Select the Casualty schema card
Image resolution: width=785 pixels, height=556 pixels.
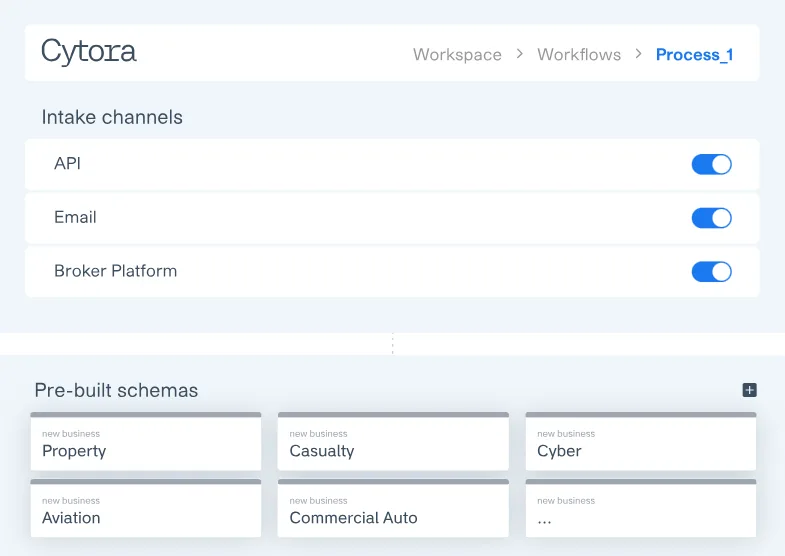[393, 441]
